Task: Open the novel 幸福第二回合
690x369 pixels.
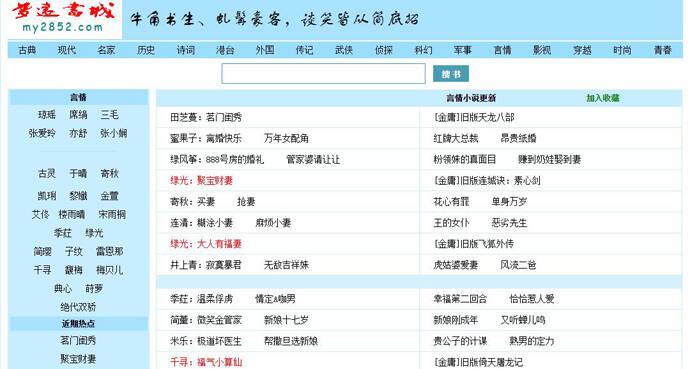Action: pyautogui.click(x=460, y=300)
